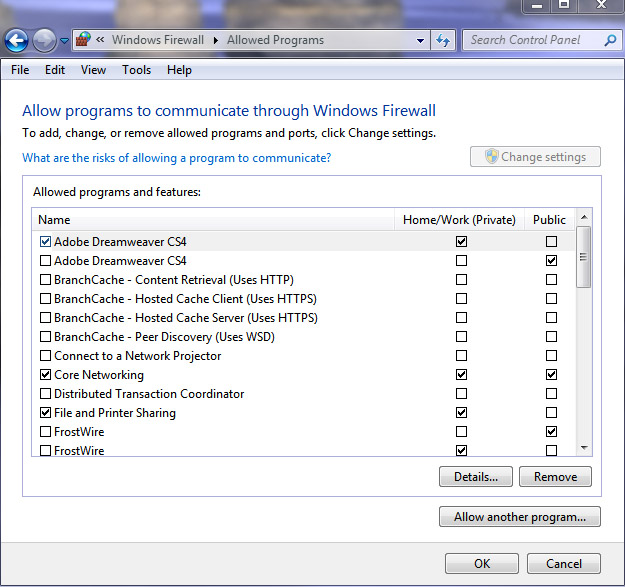Expand the address bar history dropdown
This screenshot has width=625, height=587.
(x=420, y=40)
